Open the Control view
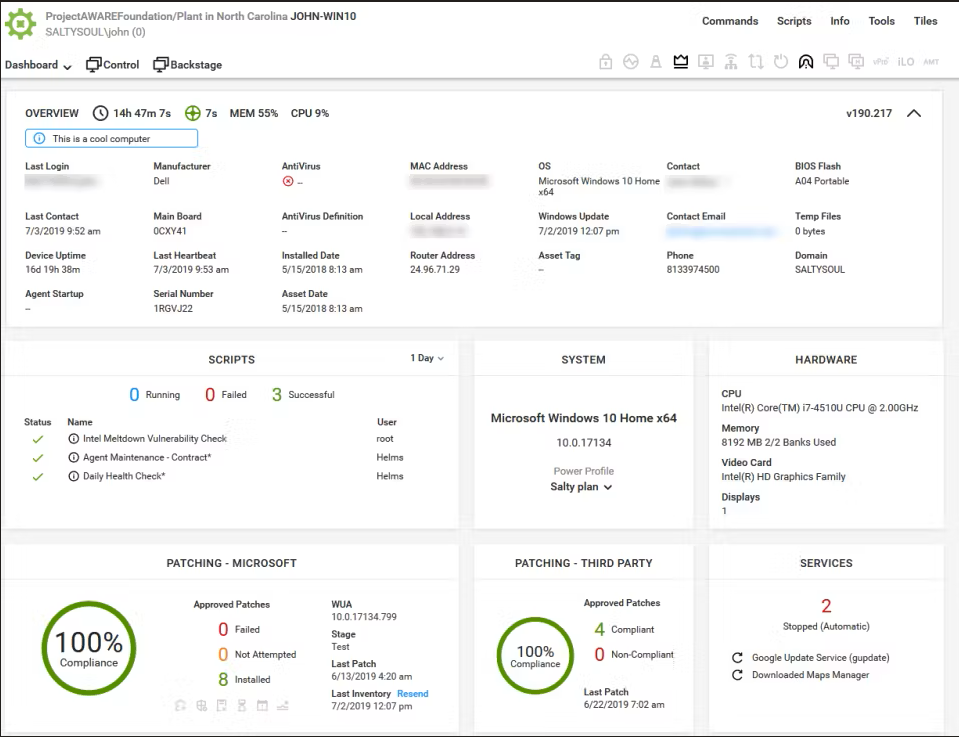The width and height of the screenshot is (959, 737). click(113, 65)
